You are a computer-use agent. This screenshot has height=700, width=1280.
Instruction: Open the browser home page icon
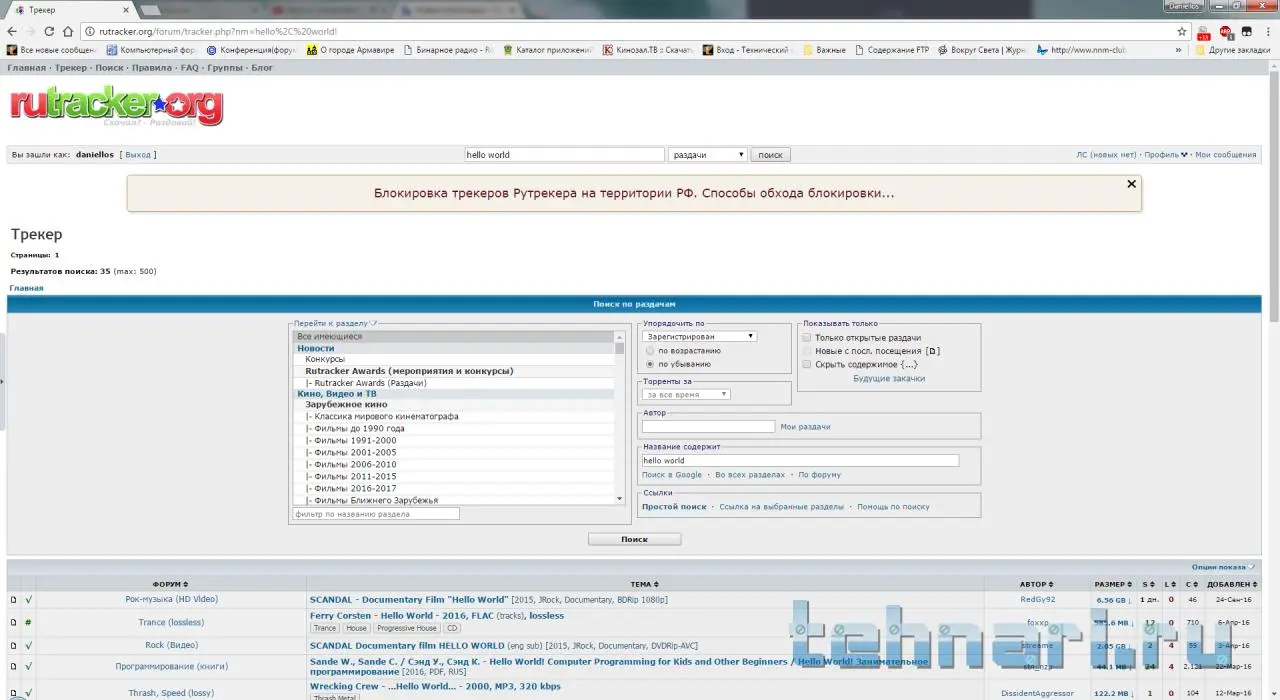pyautogui.click(x=68, y=31)
